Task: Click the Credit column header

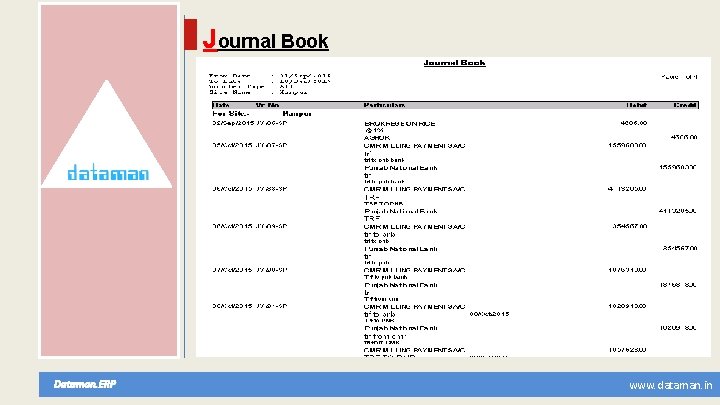Action: coord(685,105)
